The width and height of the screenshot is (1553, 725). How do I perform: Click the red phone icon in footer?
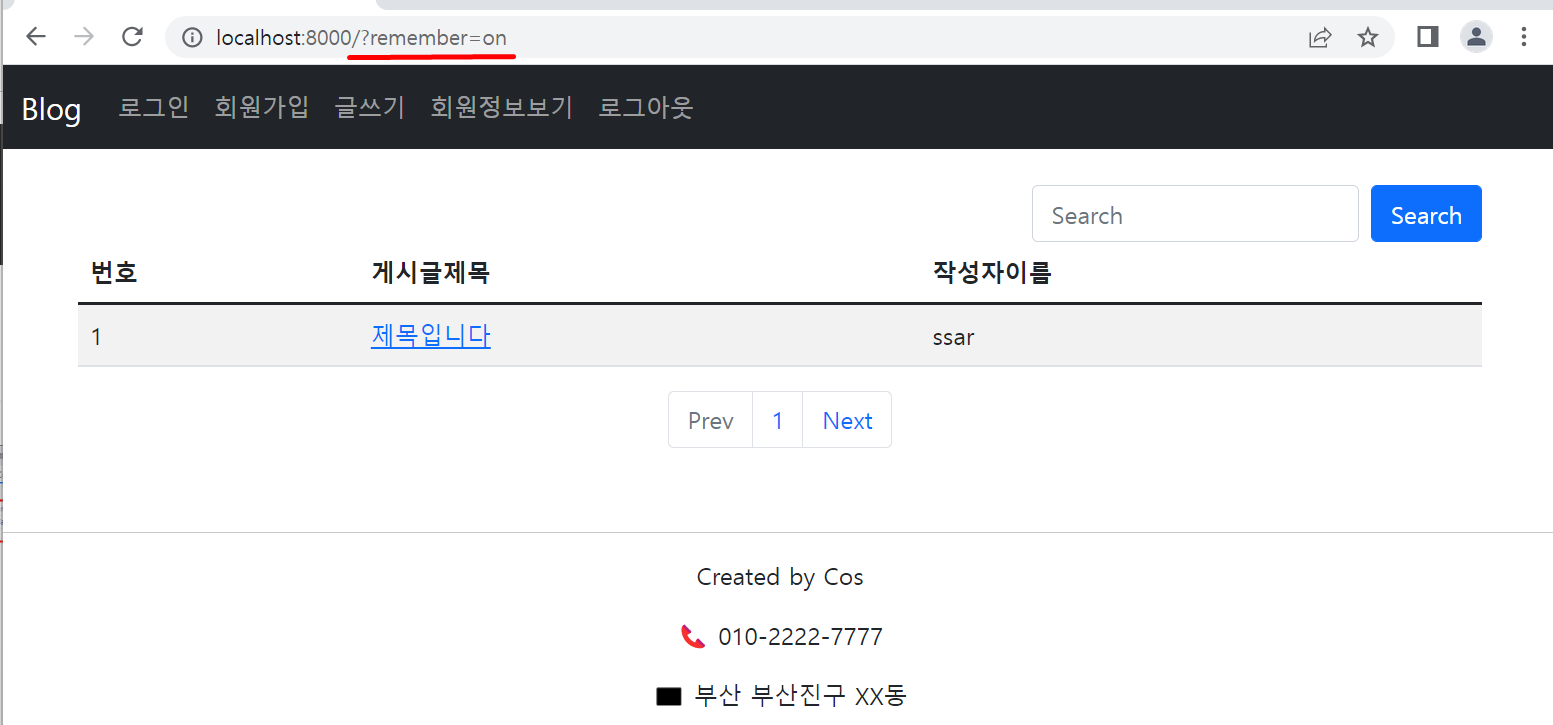(x=692, y=636)
